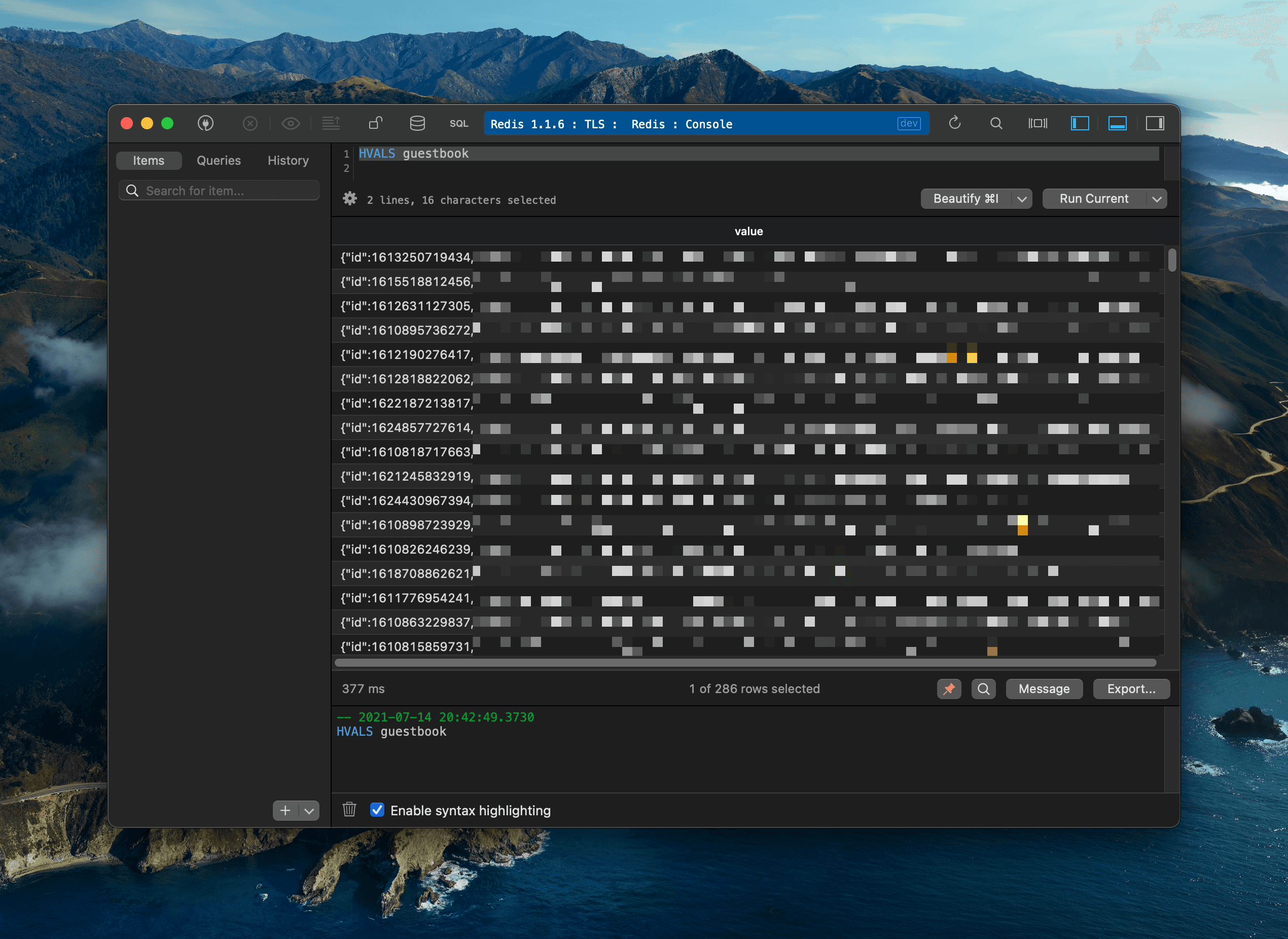Click the editor settings gear icon
The image size is (1288, 939).
349,198
